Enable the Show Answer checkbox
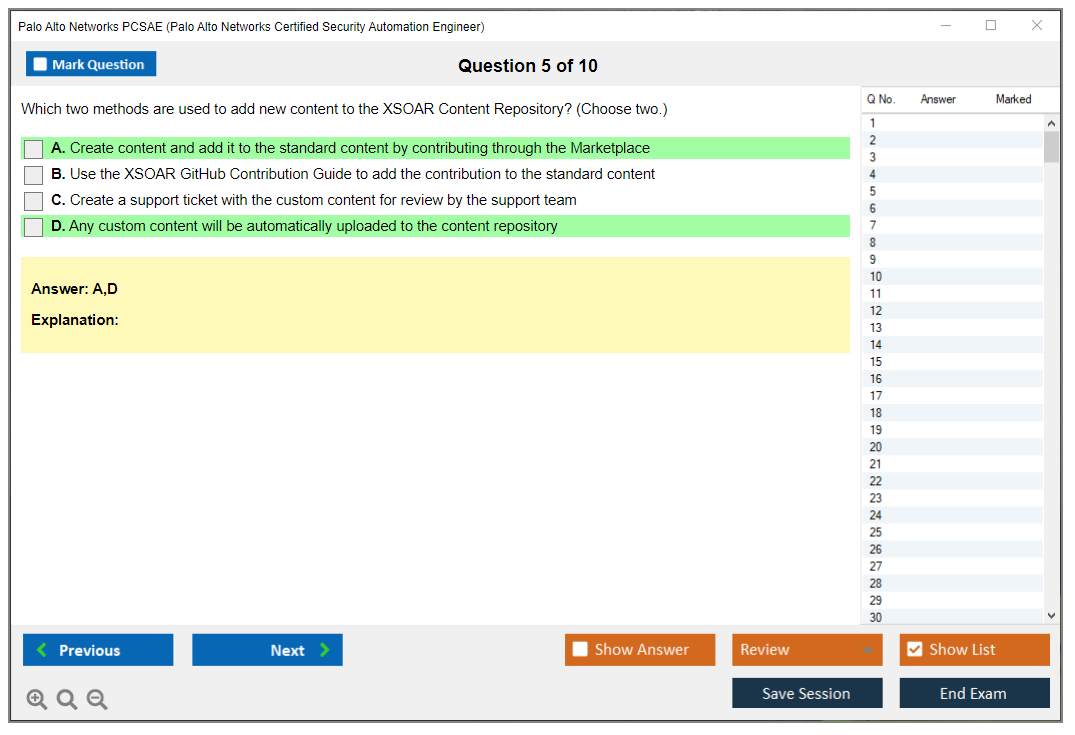 click(x=580, y=650)
